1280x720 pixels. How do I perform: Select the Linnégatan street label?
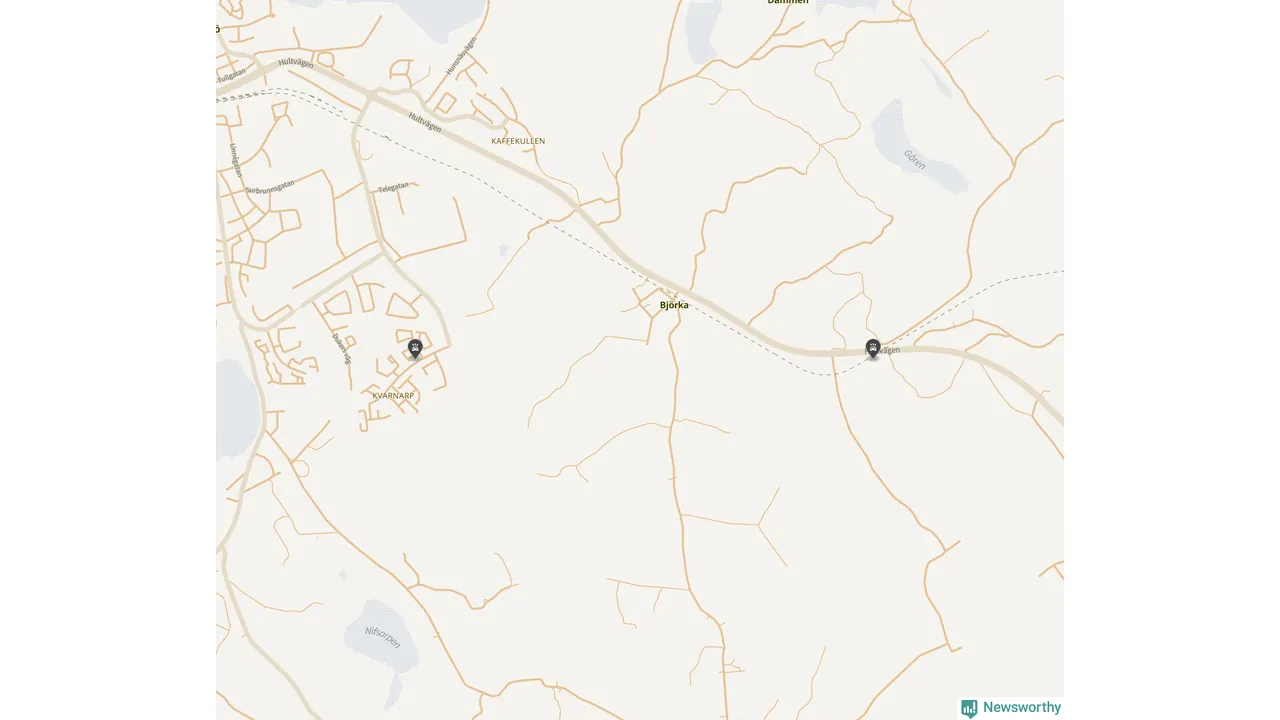[235, 160]
